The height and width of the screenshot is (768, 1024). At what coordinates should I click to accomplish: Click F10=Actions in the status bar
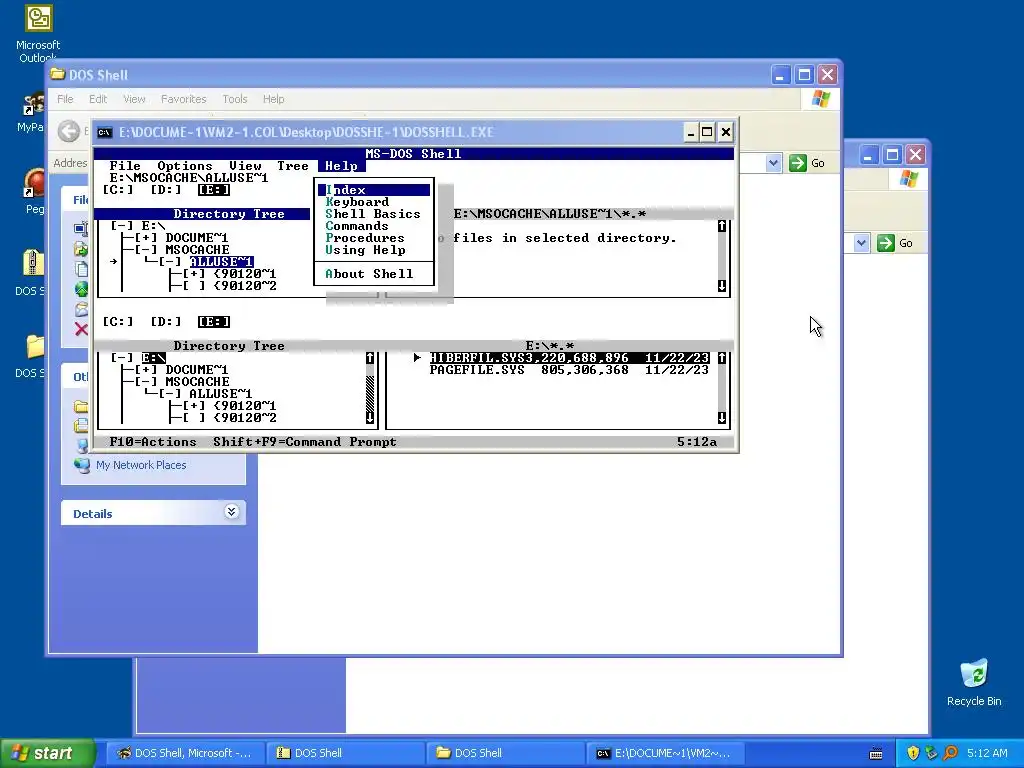coord(153,442)
